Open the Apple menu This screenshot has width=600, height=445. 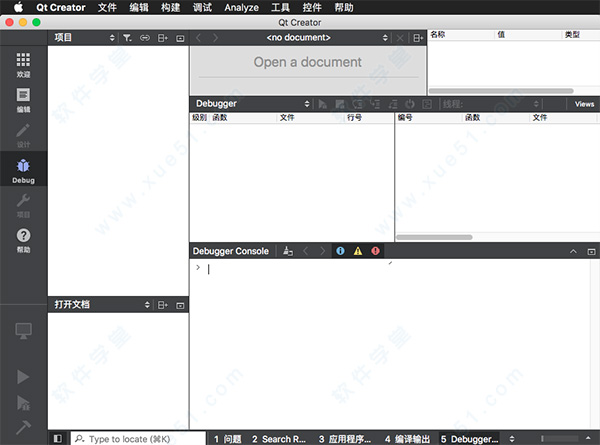(x=18, y=7)
